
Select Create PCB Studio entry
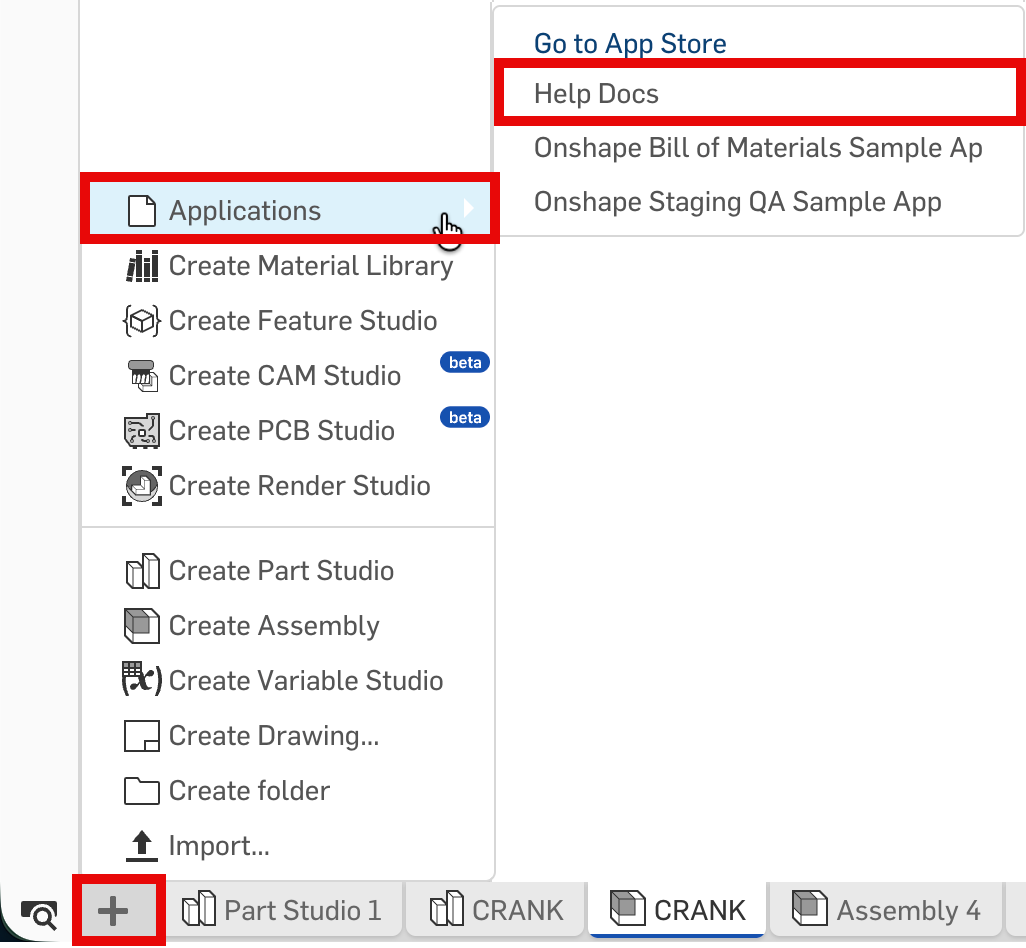288,430
